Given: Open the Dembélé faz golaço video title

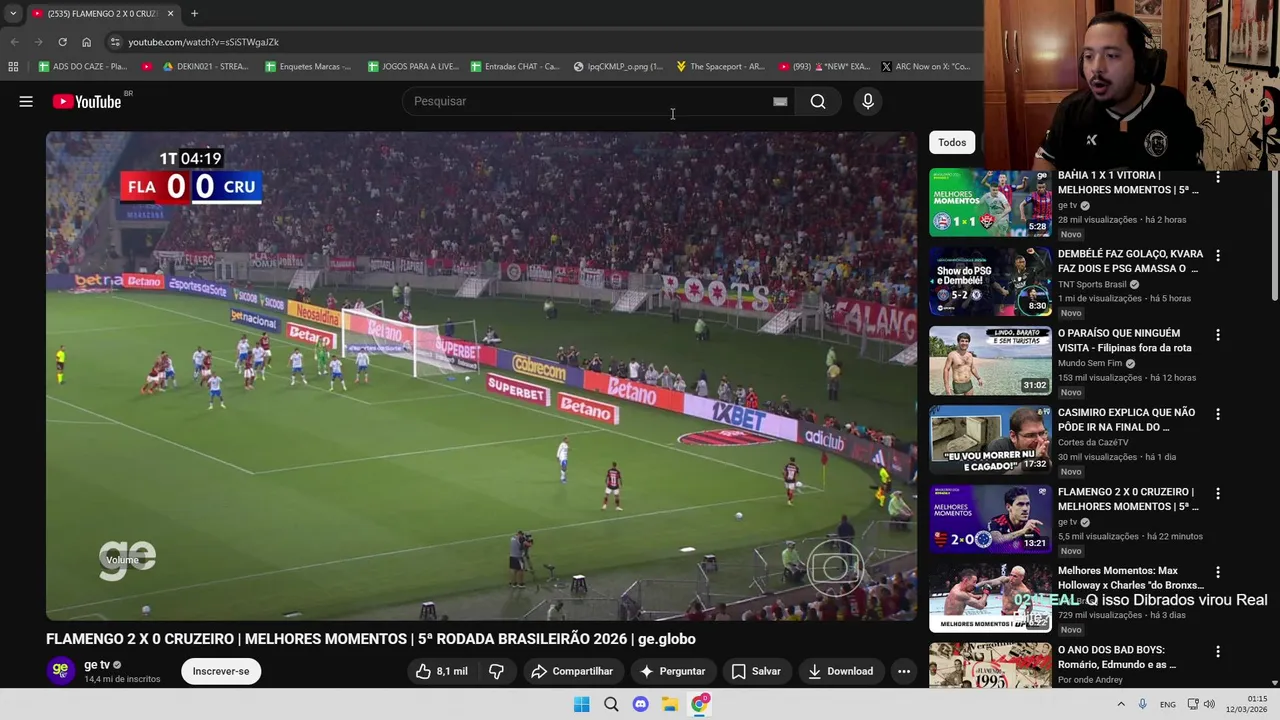Looking at the screenshot, I should click(x=1130, y=261).
